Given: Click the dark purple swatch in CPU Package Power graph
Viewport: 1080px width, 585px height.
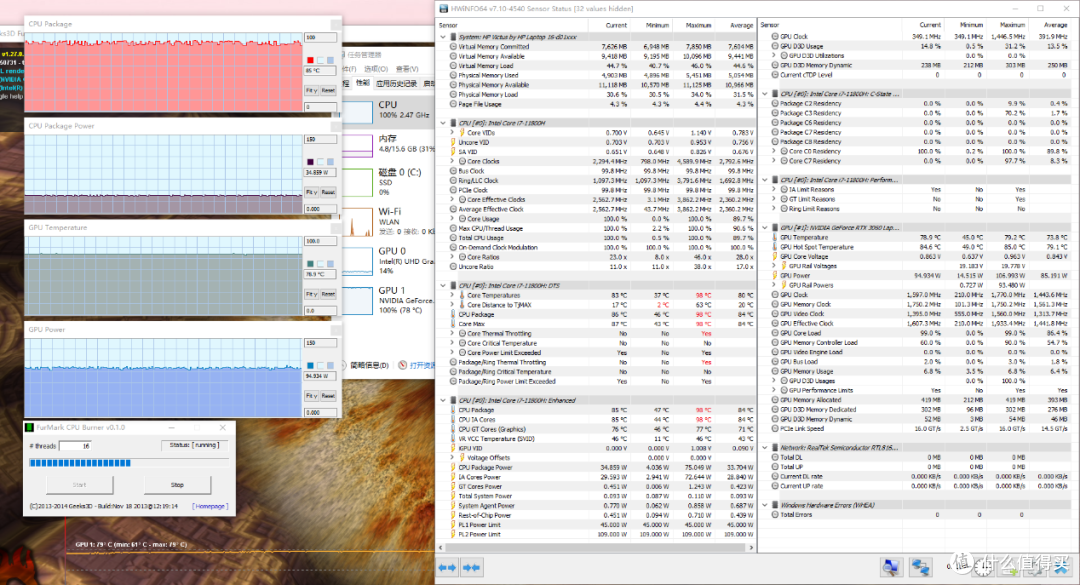Looking at the screenshot, I should [x=310, y=162].
